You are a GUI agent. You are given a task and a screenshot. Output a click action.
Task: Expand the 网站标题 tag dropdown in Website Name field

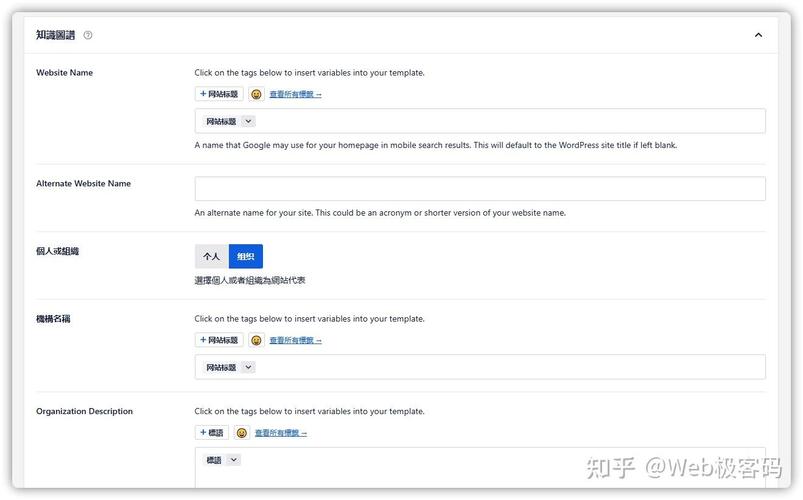(x=248, y=121)
